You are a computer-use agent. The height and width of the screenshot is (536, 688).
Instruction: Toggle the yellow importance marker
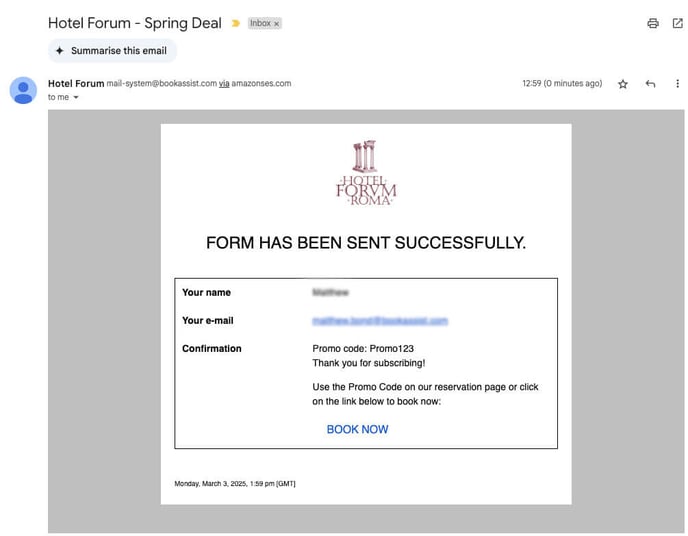pos(235,23)
